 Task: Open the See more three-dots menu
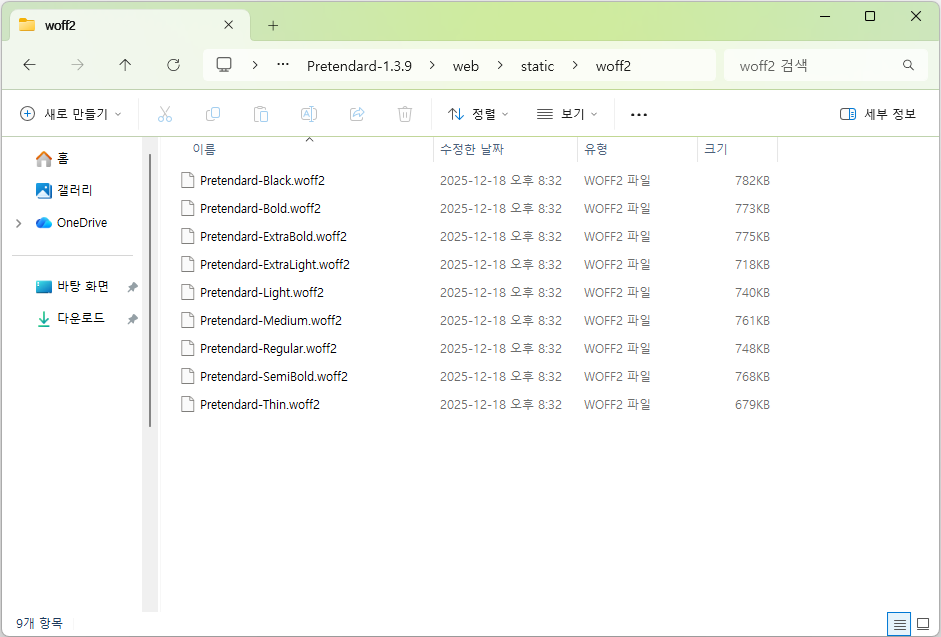coord(639,114)
